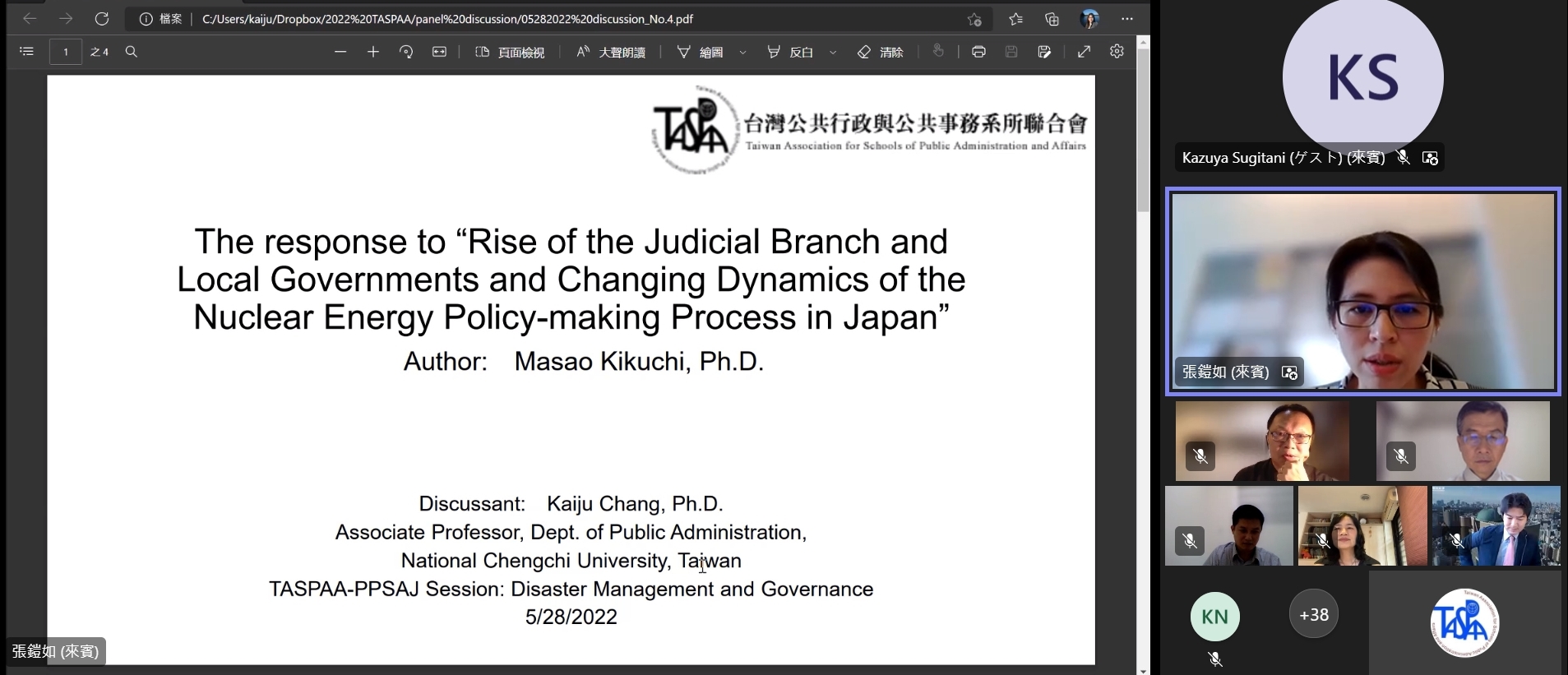Zoom in with the plus button
1568x675 pixels.
373,52
